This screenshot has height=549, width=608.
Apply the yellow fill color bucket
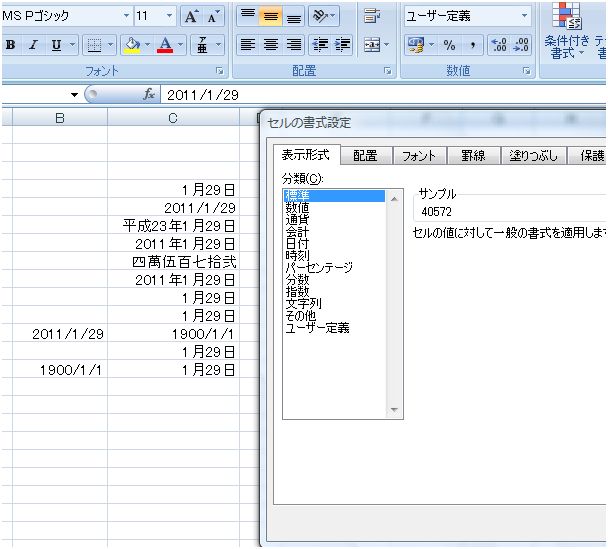[x=132, y=45]
